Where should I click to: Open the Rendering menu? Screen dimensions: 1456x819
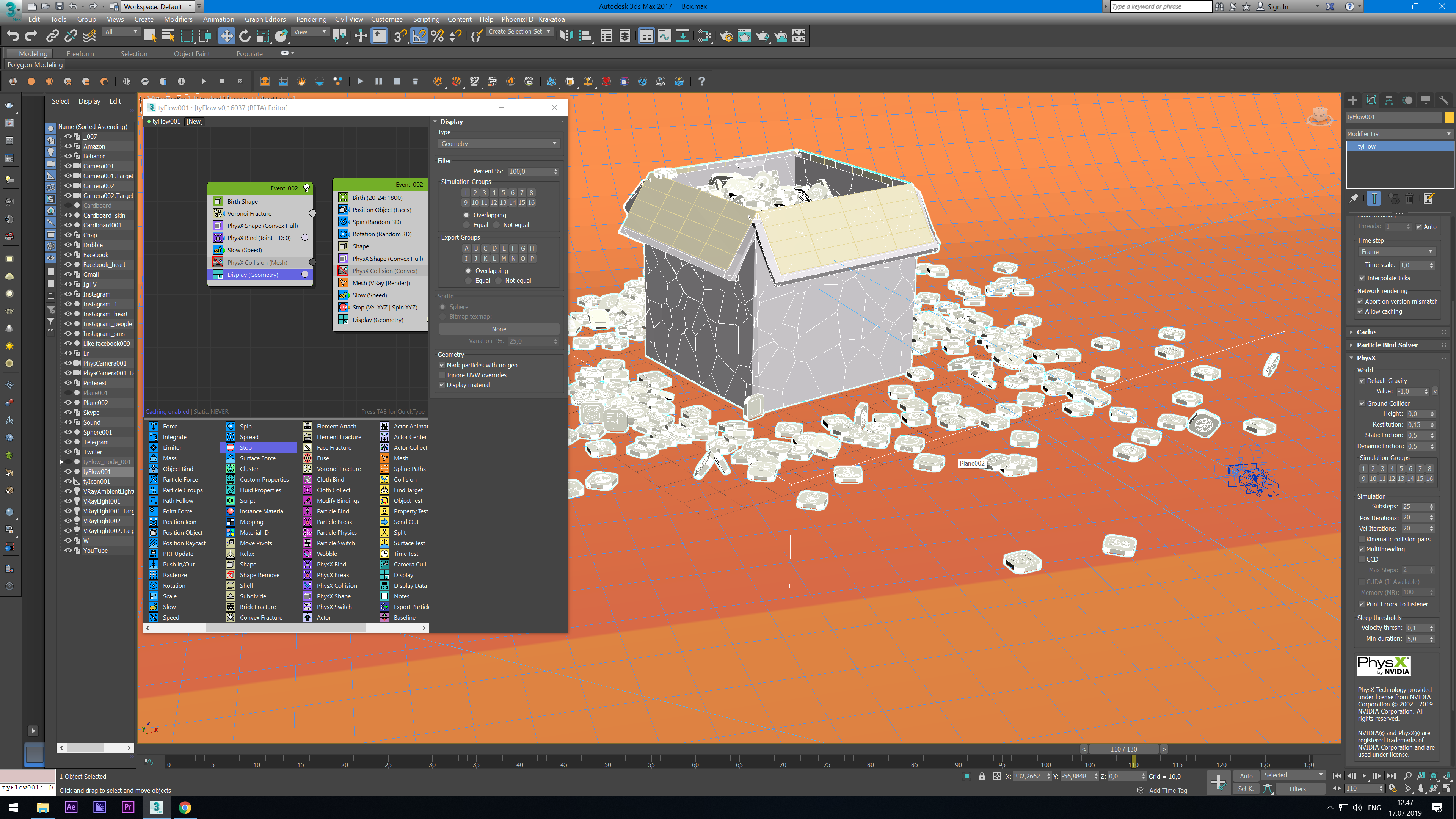click(311, 19)
